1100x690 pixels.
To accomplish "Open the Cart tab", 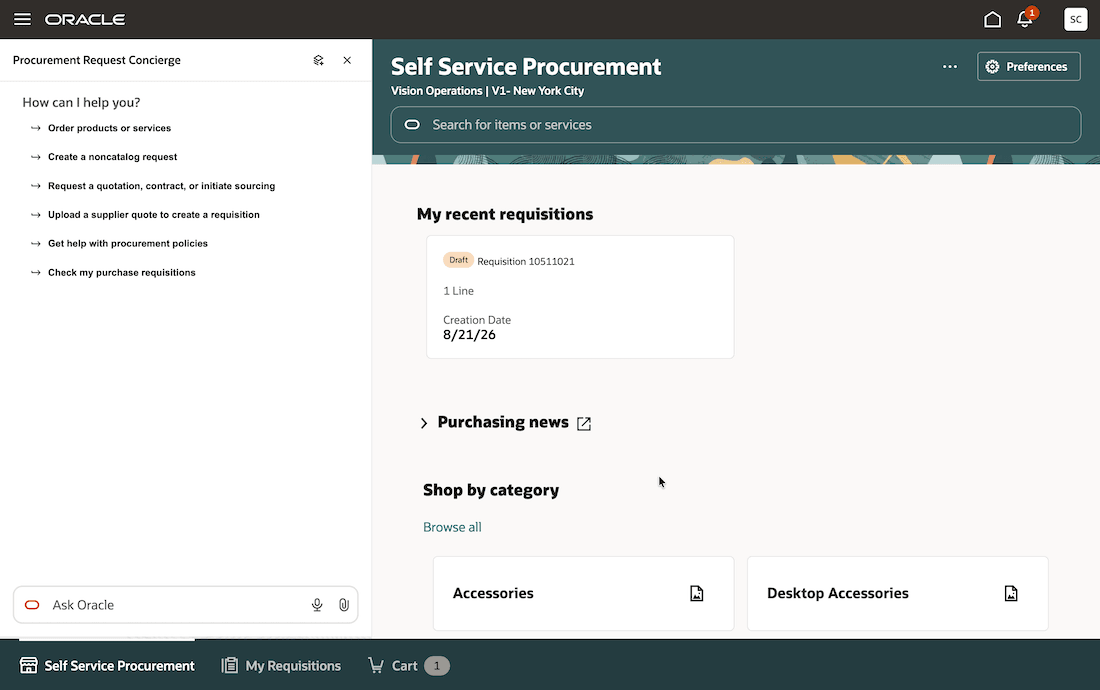I will coord(408,665).
